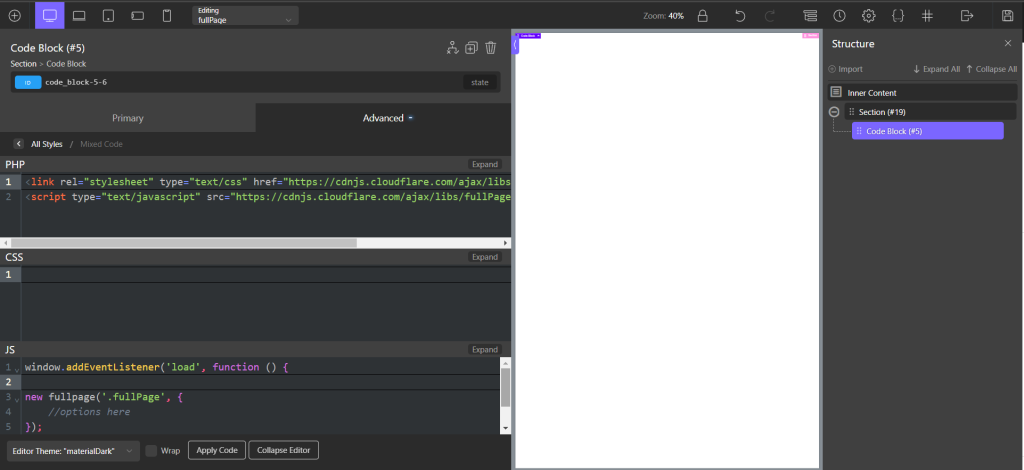Toggle the state button for the selector

click(x=480, y=82)
